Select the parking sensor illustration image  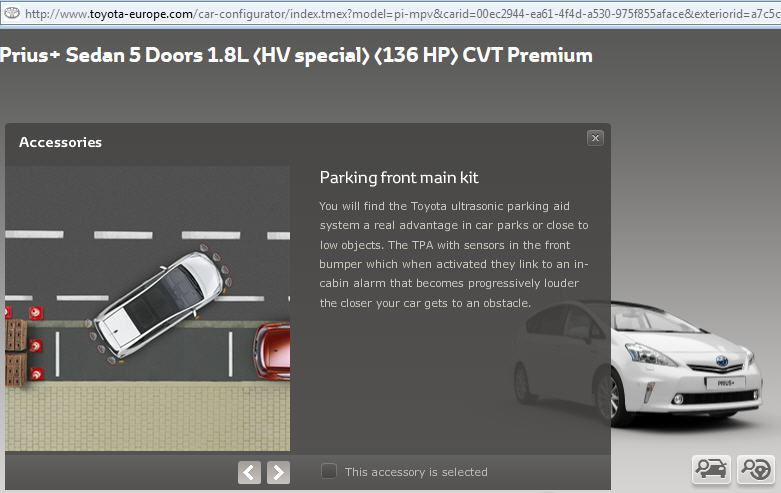[x=147, y=308]
